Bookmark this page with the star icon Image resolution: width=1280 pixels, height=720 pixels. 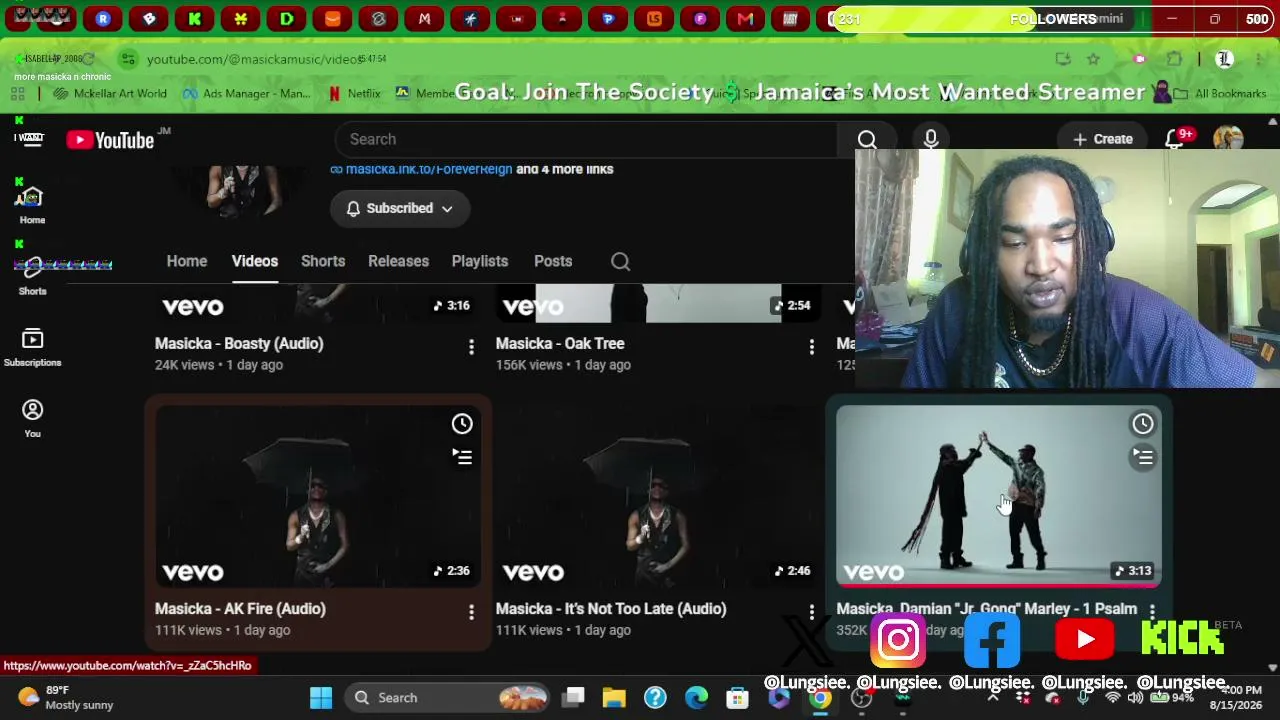1093,59
